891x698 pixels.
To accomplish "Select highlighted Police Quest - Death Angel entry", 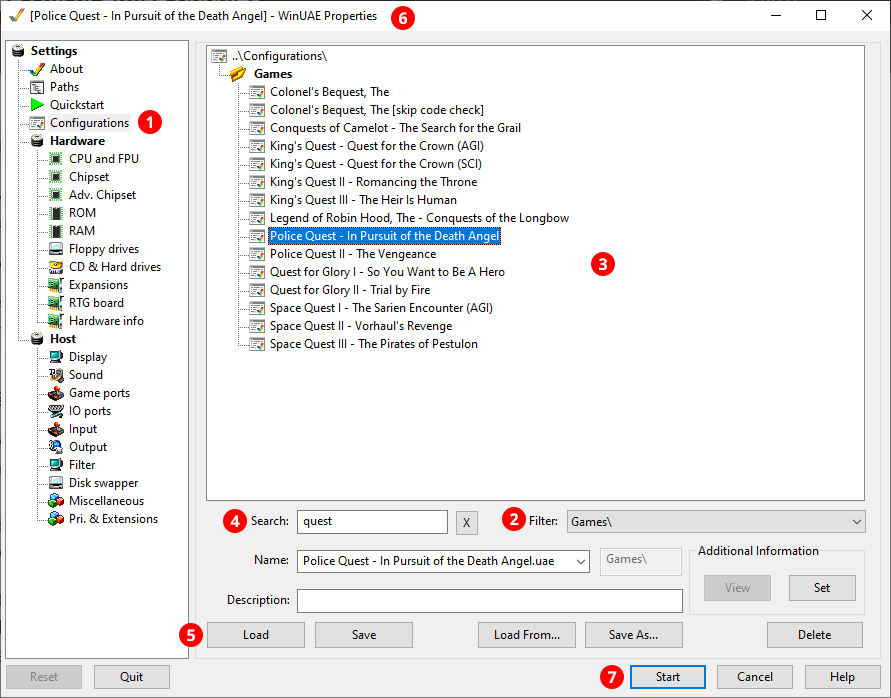I will click(x=384, y=236).
